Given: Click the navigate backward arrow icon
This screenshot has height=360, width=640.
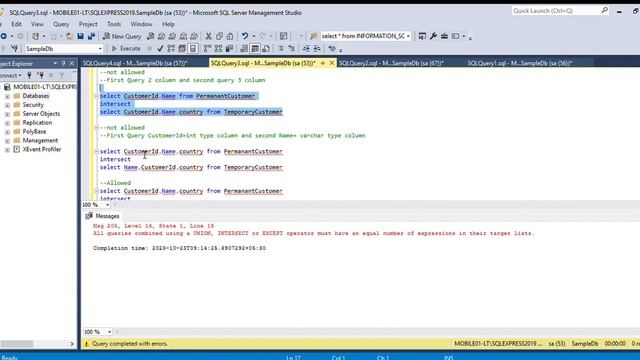Looking at the screenshot, I should 4,36.
